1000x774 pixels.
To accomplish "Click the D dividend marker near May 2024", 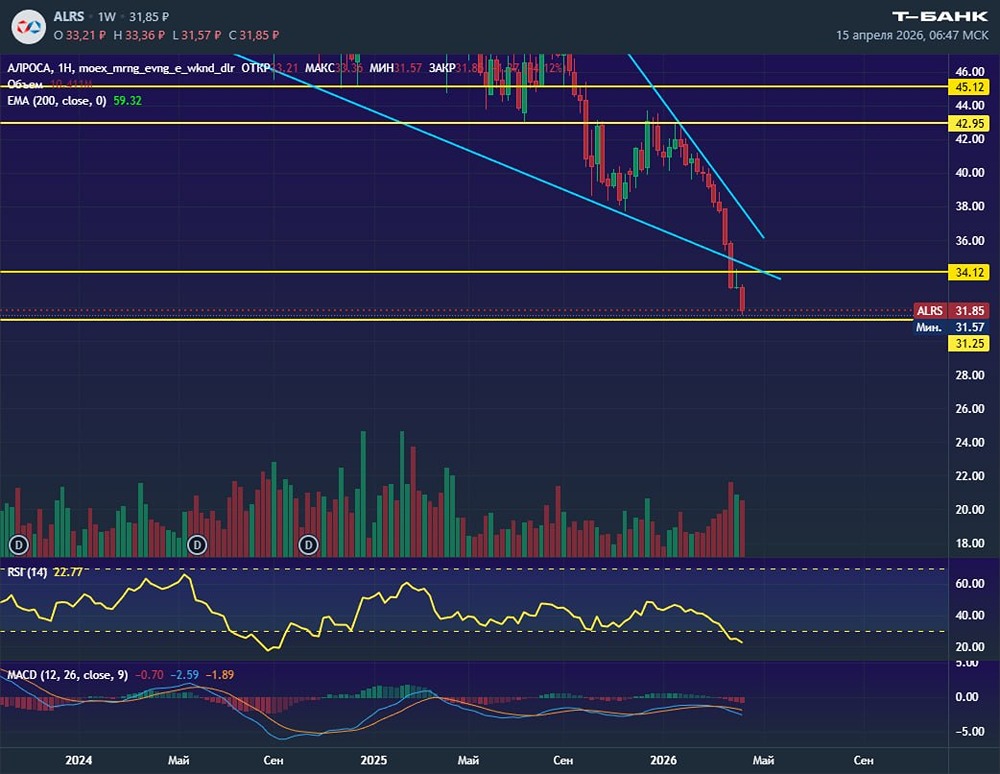I will click(197, 545).
